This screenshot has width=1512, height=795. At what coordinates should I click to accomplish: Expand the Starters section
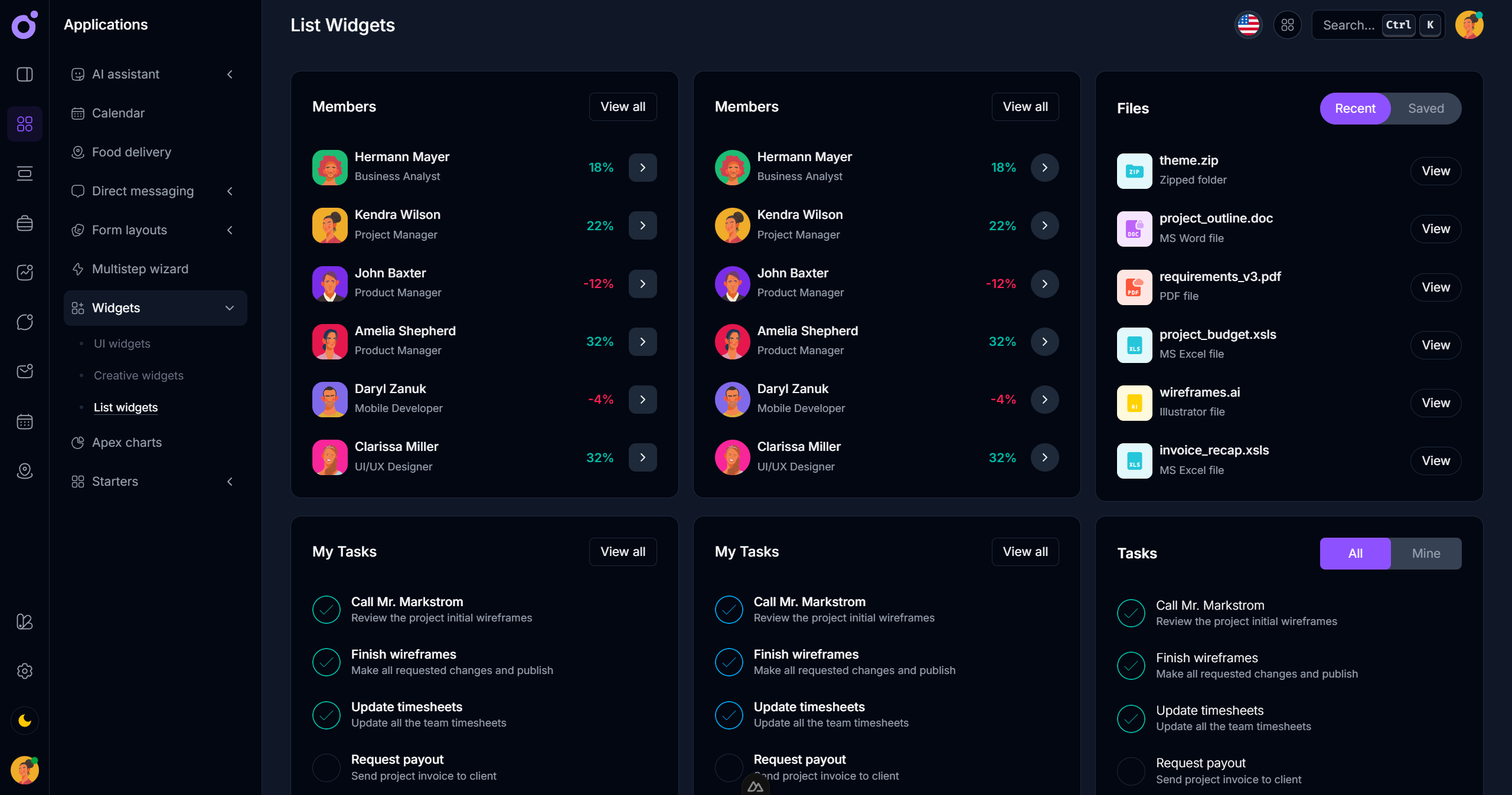tap(230, 482)
